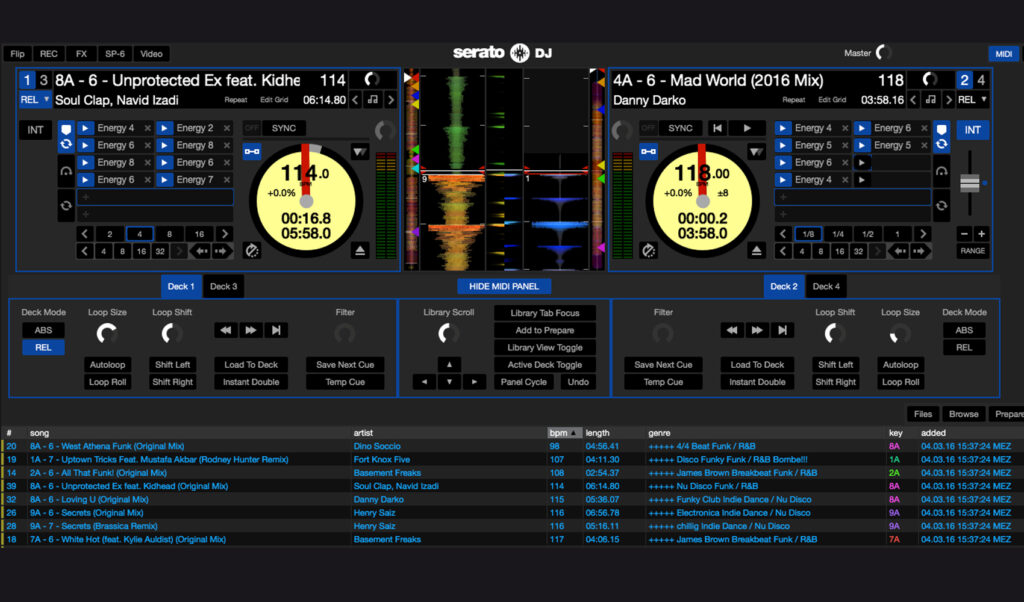Shift key down on deck 1
The width and height of the screenshot is (1024, 602).
[x=355, y=100]
